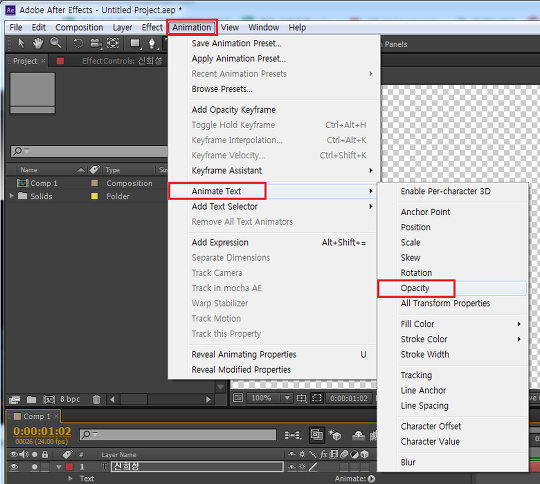540x484 pixels.
Task: Click the label tag column icon in Project panel
Action: 94,169
